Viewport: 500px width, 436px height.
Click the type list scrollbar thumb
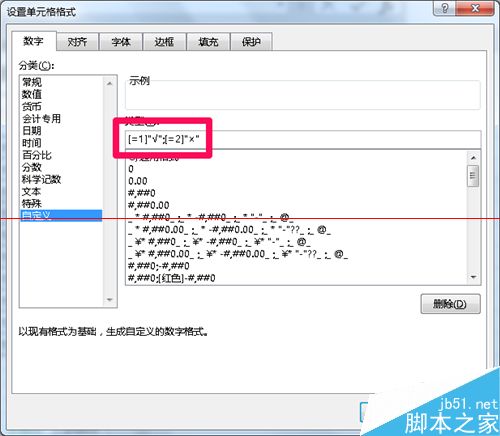(x=473, y=176)
